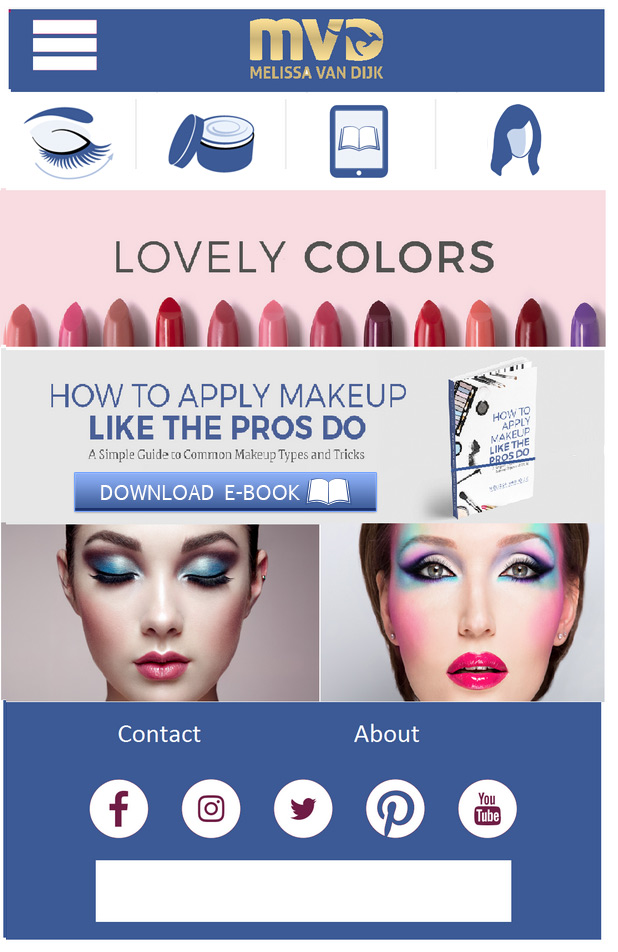Click the white input box in footer
This screenshot has height=952, width=618.
click(303, 891)
